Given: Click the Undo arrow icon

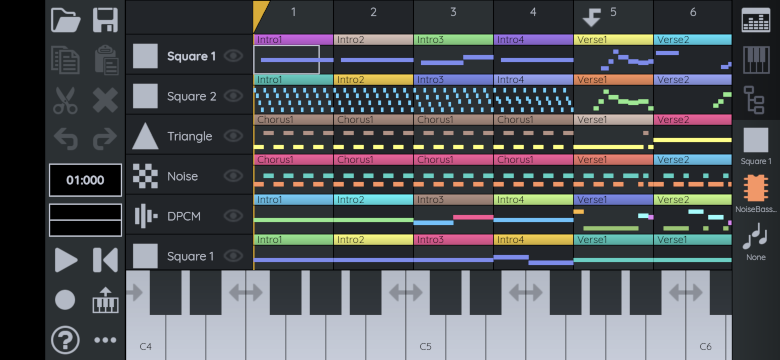Looking at the screenshot, I should [66, 139].
